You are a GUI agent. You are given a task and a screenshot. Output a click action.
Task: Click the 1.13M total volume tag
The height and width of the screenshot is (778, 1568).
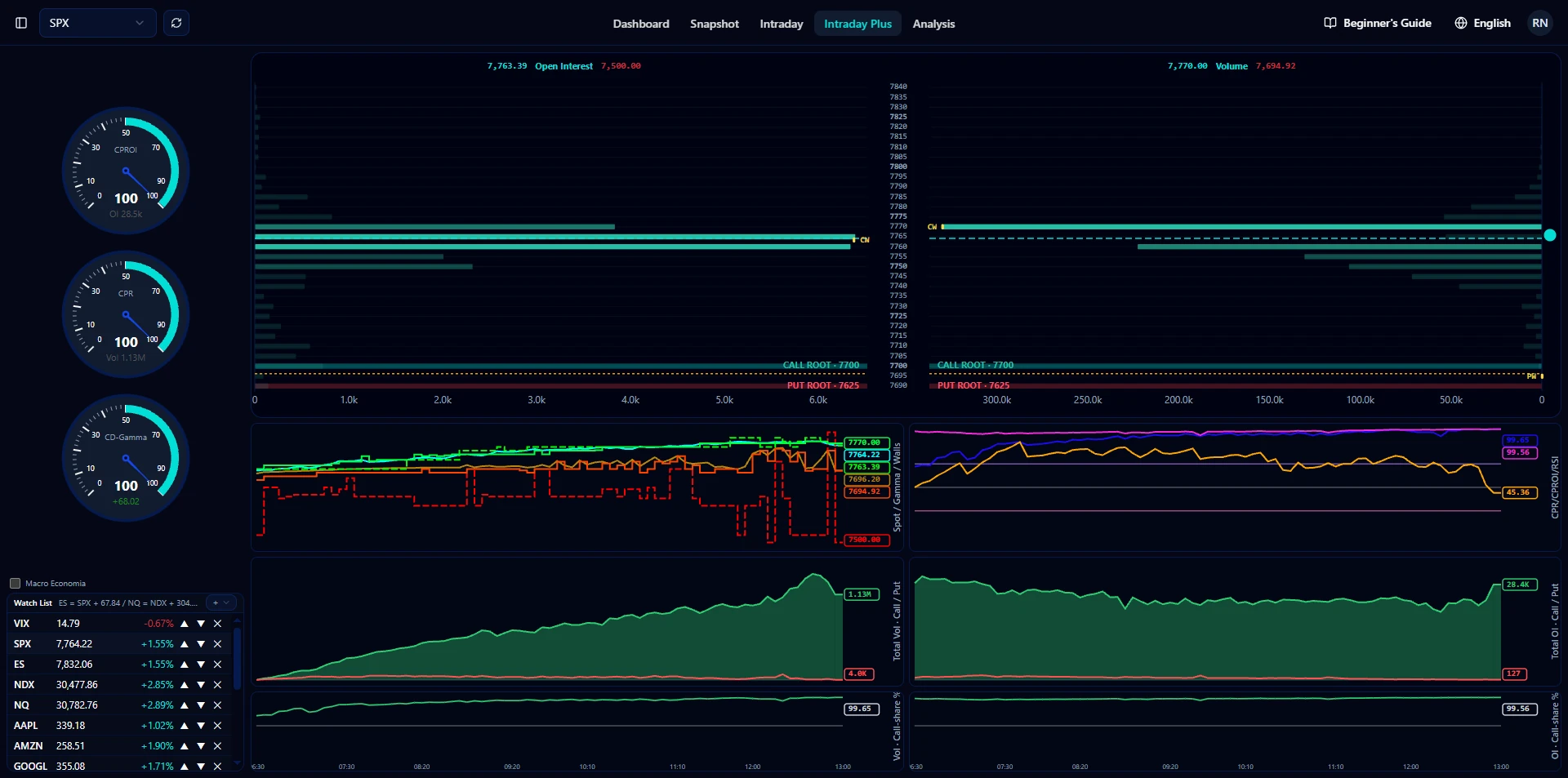862,594
